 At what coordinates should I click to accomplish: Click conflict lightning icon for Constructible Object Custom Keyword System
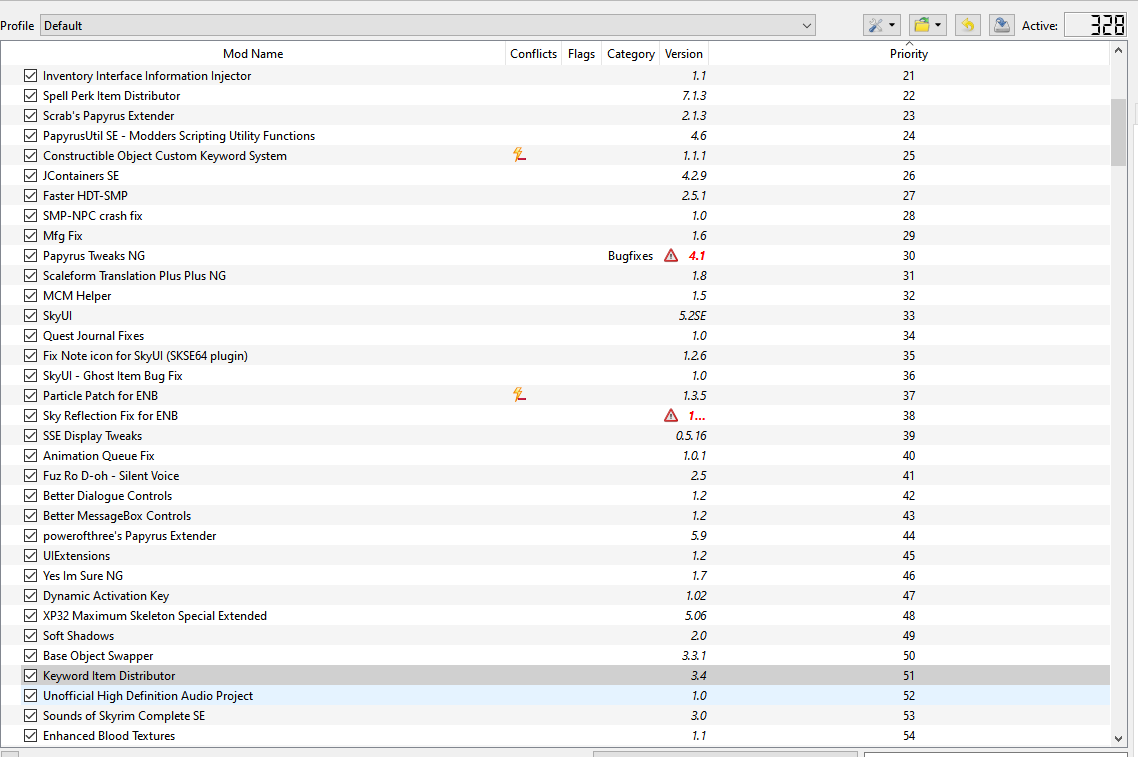[x=519, y=155]
